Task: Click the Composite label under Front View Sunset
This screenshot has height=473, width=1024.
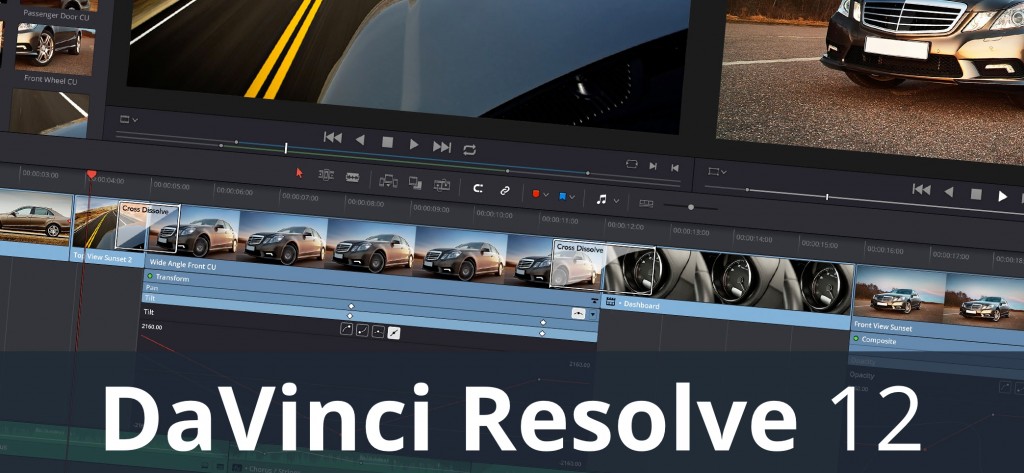Action: pyautogui.click(x=880, y=341)
